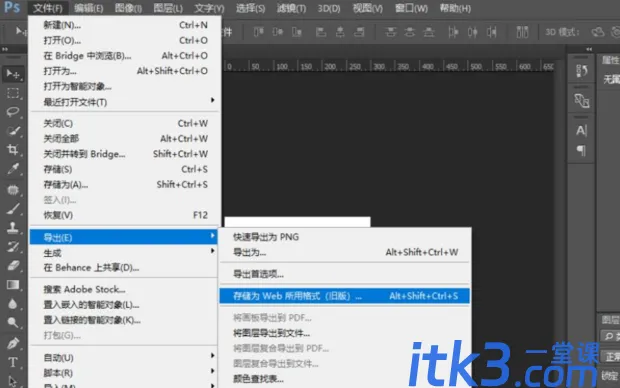This screenshot has height=388, width=620.
Task: Choose 将图层导出到文件... entry
Action: coord(345,333)
